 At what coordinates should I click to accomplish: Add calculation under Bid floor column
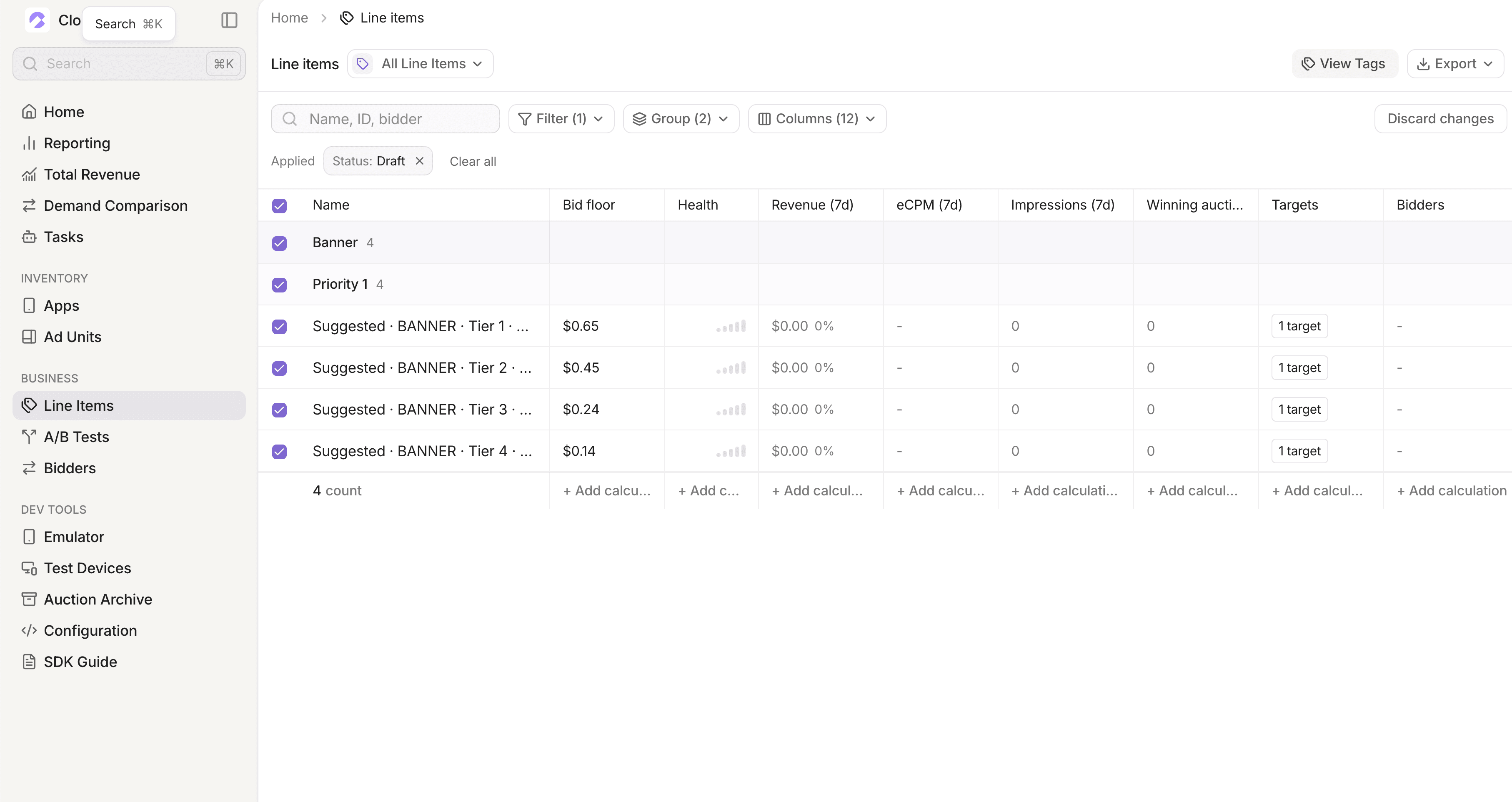[607, 490]
